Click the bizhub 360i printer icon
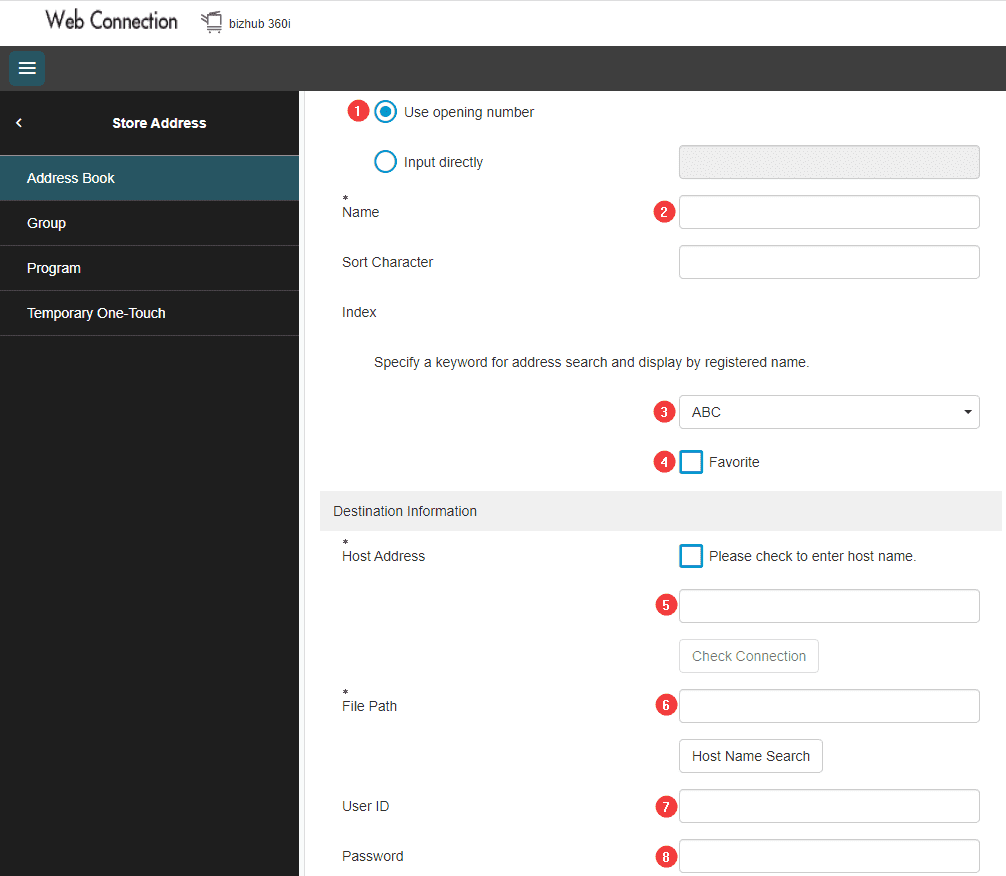Screen dimensions: 1006x876 pos(211,22)
